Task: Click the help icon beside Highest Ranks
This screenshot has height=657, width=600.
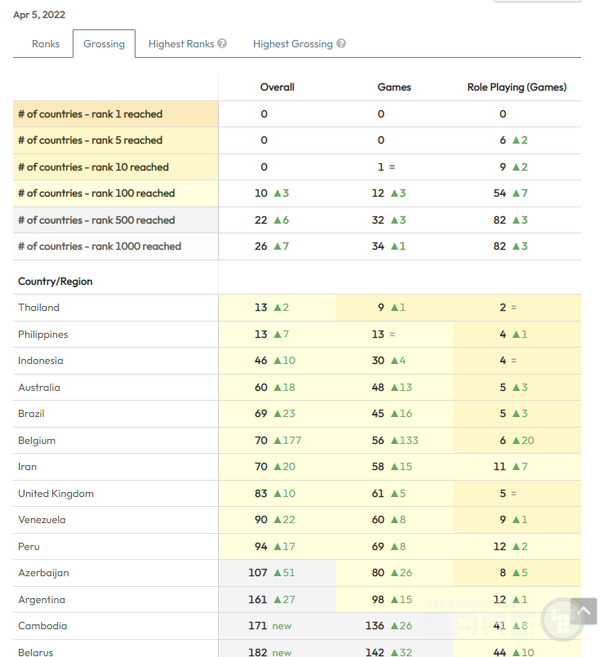Action: pos(222,44)
